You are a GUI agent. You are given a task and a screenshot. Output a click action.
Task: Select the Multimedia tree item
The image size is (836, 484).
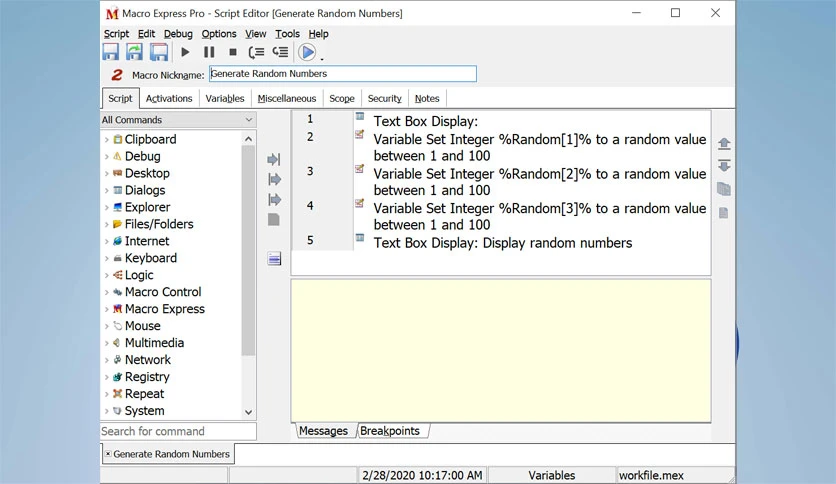pos(154,343)
